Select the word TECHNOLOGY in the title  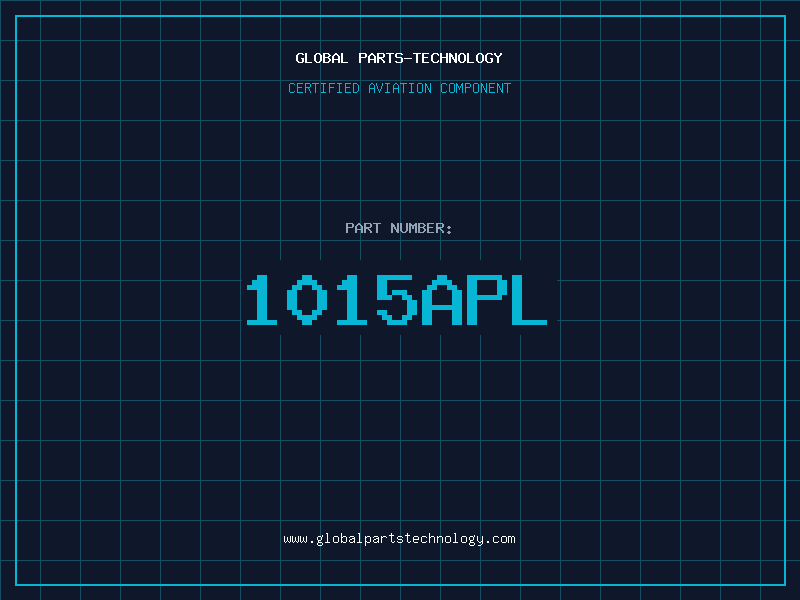pos(458,58)
